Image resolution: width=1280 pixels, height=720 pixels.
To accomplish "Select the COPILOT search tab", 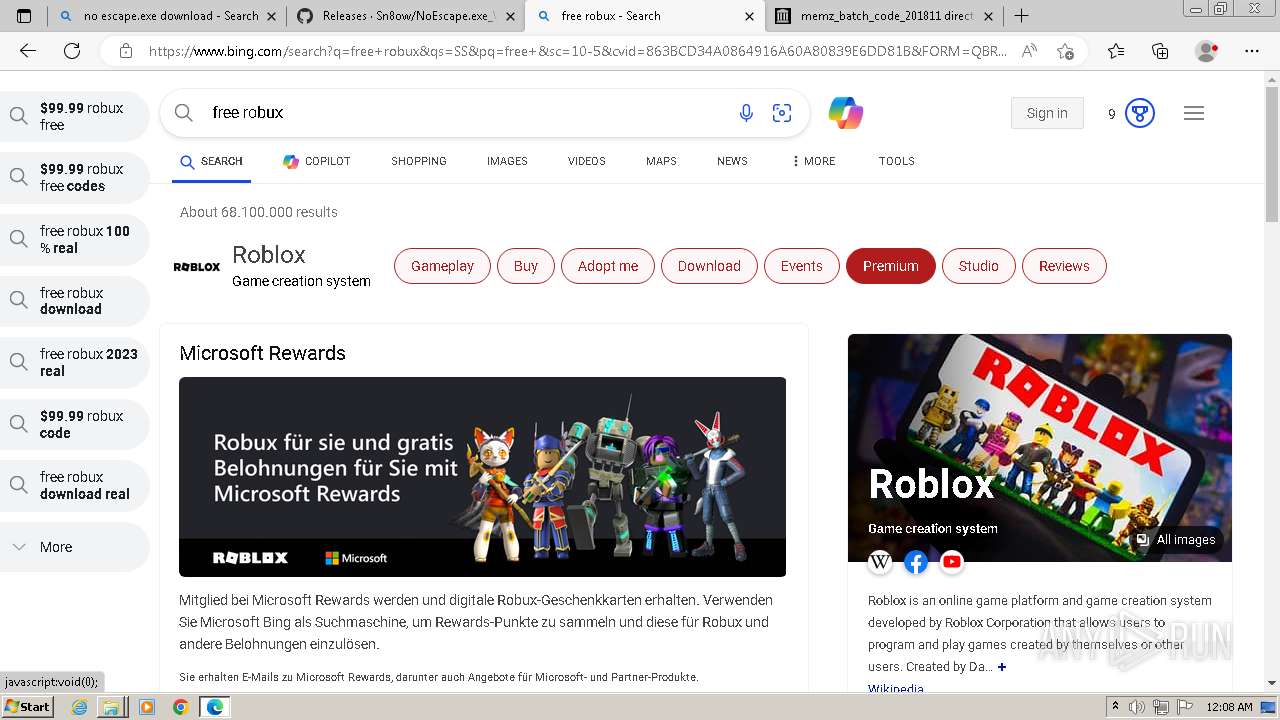I will coord(316,161).
